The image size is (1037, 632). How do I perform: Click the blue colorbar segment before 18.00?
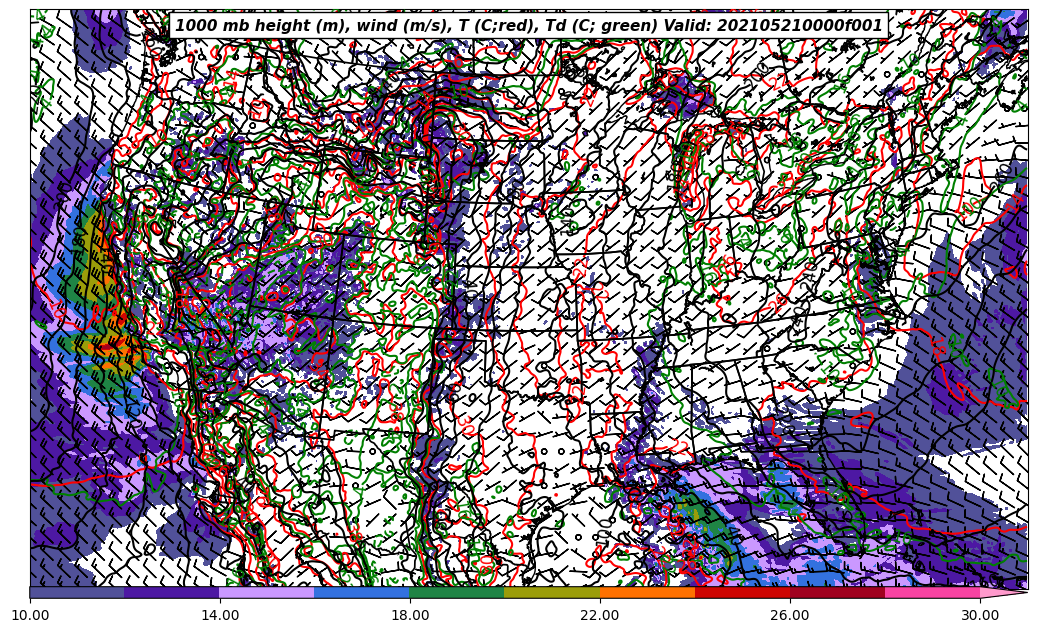pos(362,592)
